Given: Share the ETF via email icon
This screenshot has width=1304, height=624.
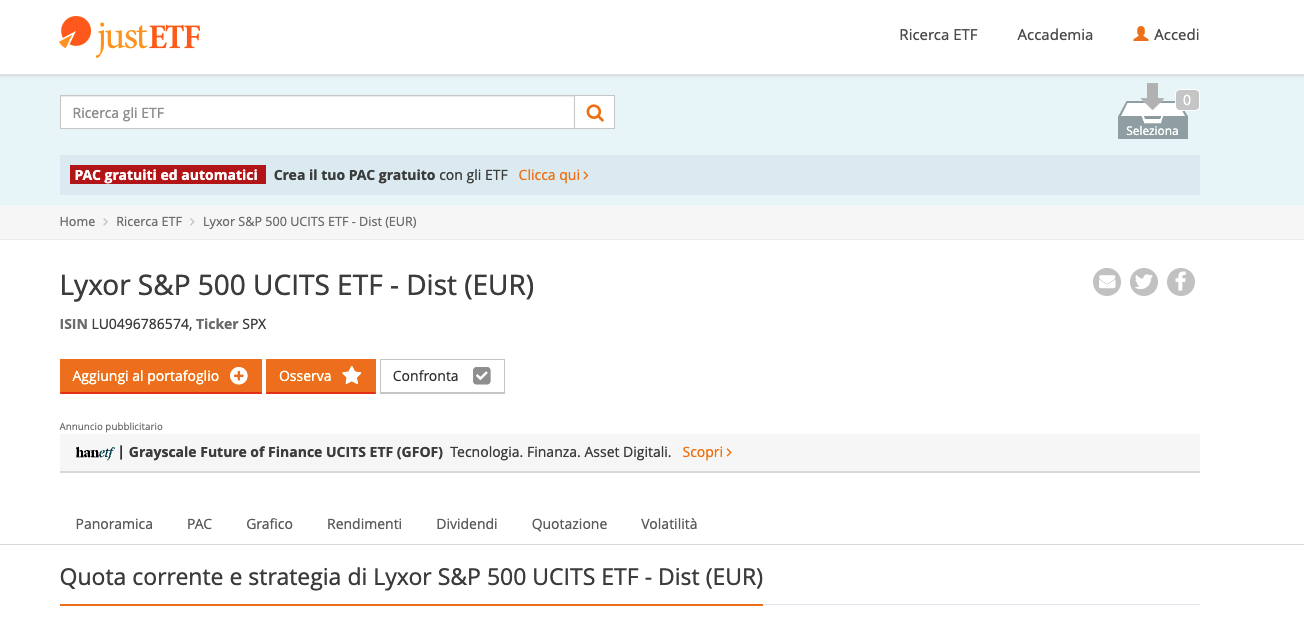Looking at the screenshot, I should point(1107,282).
